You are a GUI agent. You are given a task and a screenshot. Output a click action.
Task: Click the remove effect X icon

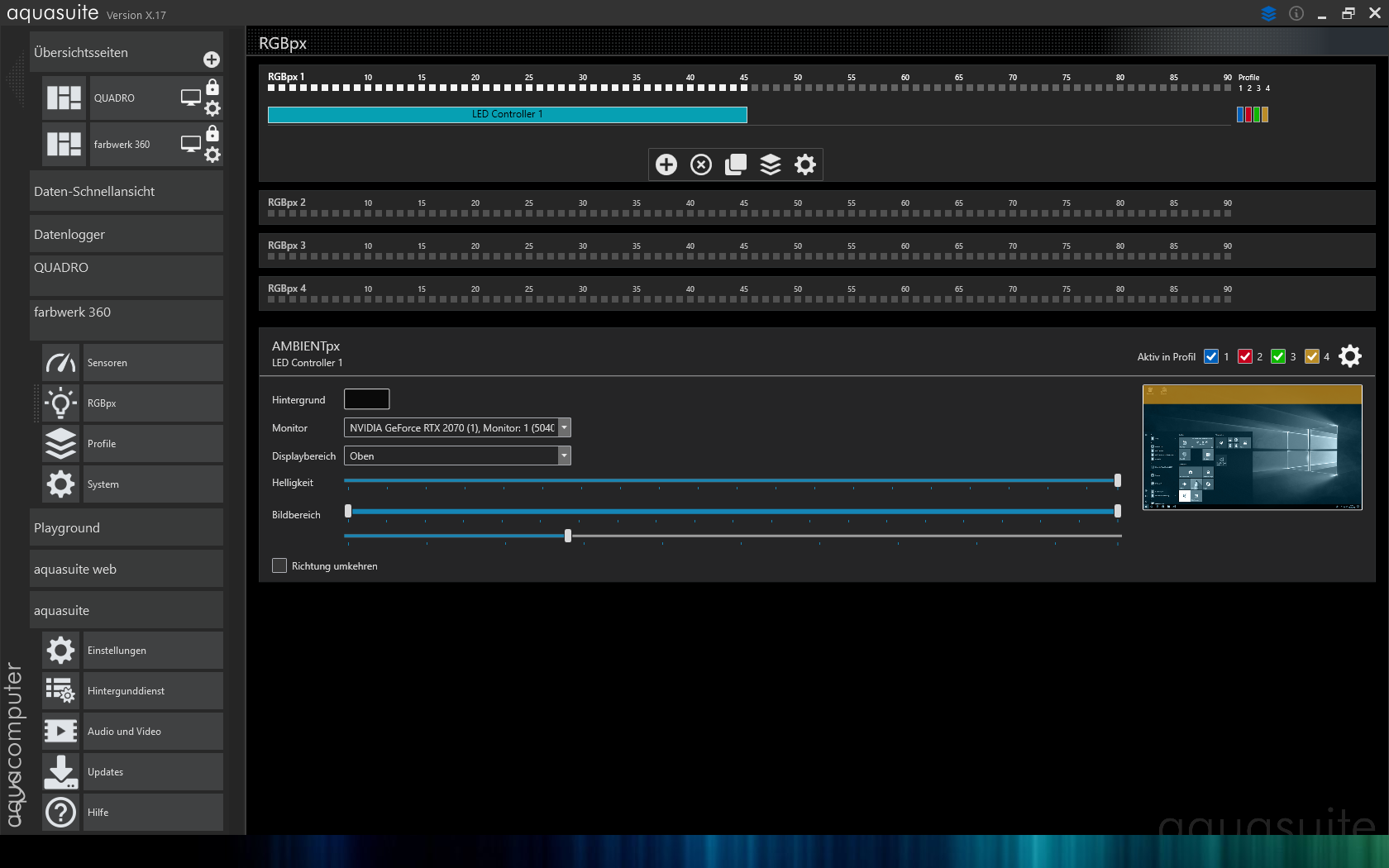[x=701, y=165]
